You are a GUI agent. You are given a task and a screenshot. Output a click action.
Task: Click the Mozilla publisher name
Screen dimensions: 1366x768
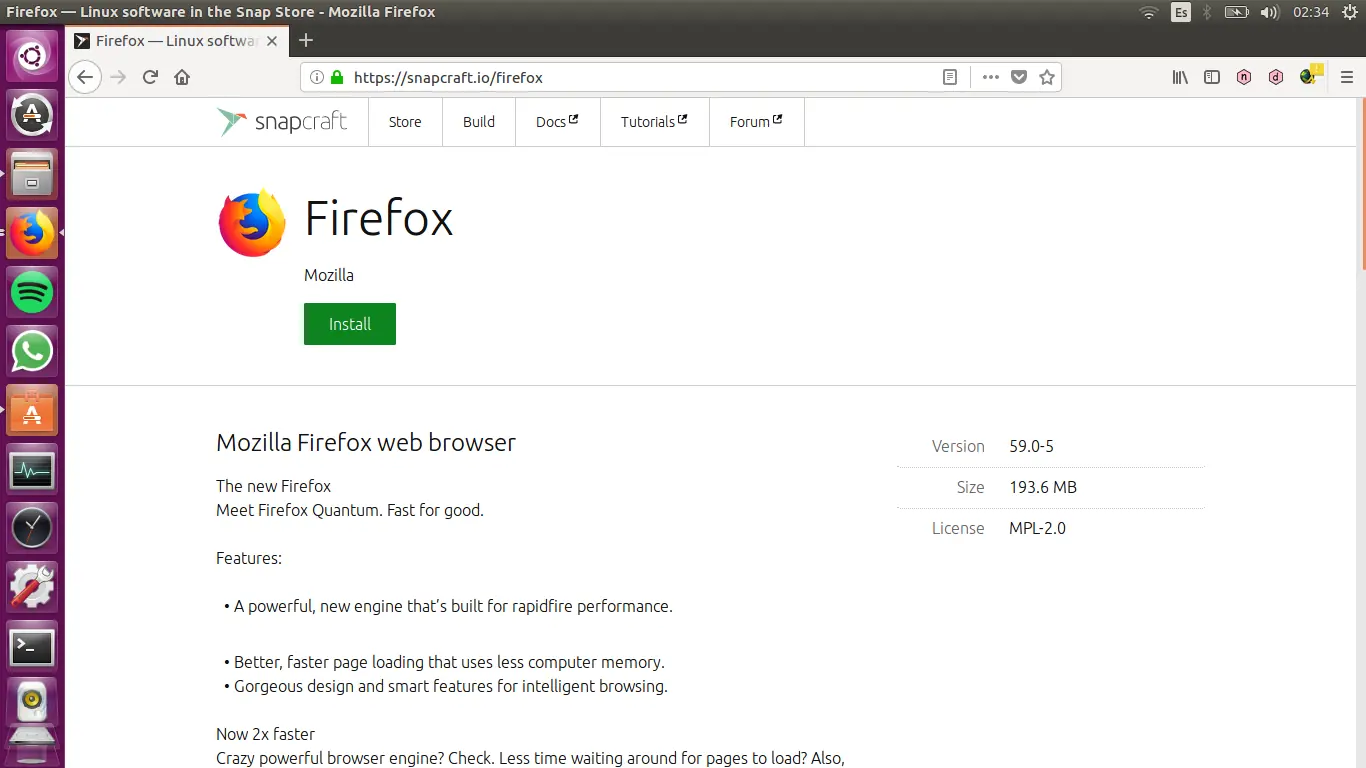[x=329, y=275]
